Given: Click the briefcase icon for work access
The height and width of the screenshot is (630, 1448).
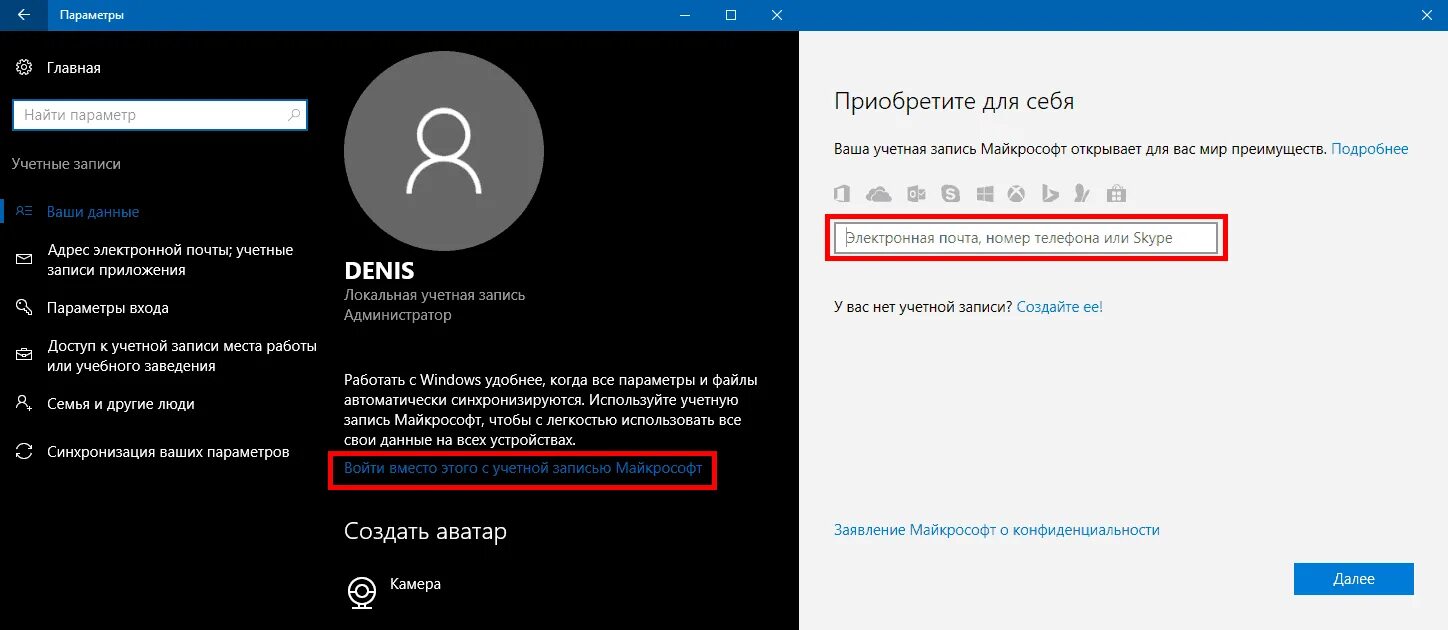Looking at the screenshot, I should click(x=24, y=356).
